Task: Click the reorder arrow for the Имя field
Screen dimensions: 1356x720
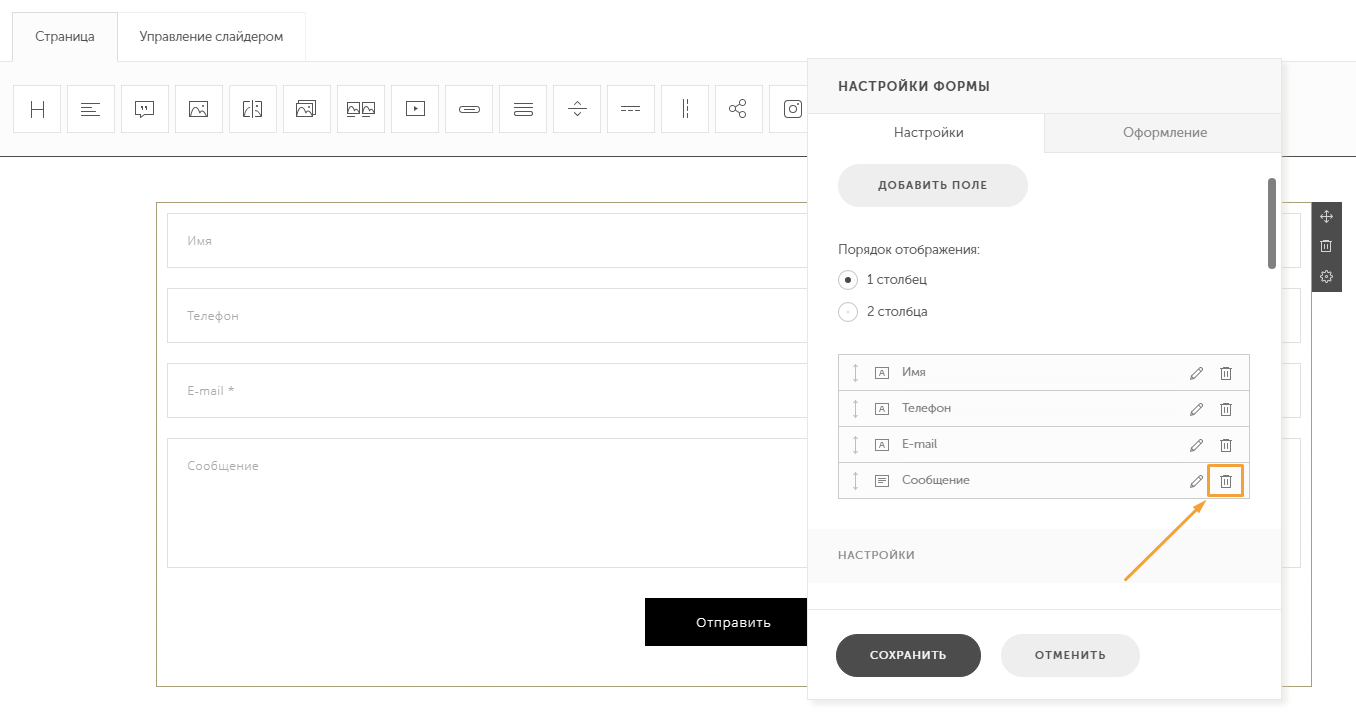Action: [x=856, y=373]
